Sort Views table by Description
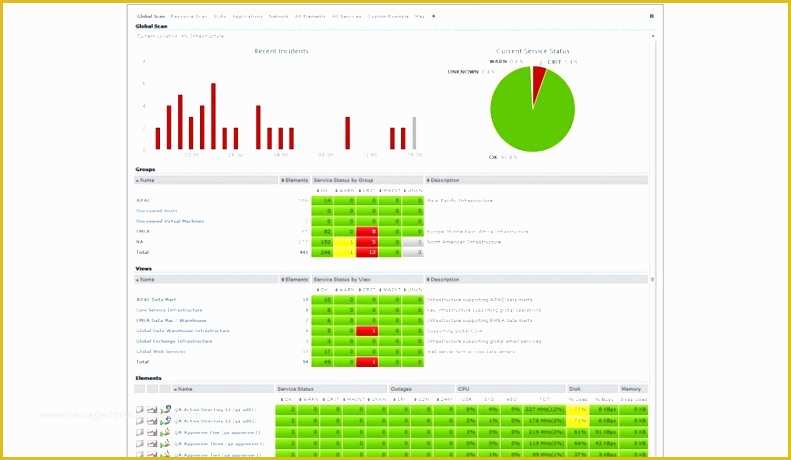The image size is (791, 460). [x=536, y=279]
